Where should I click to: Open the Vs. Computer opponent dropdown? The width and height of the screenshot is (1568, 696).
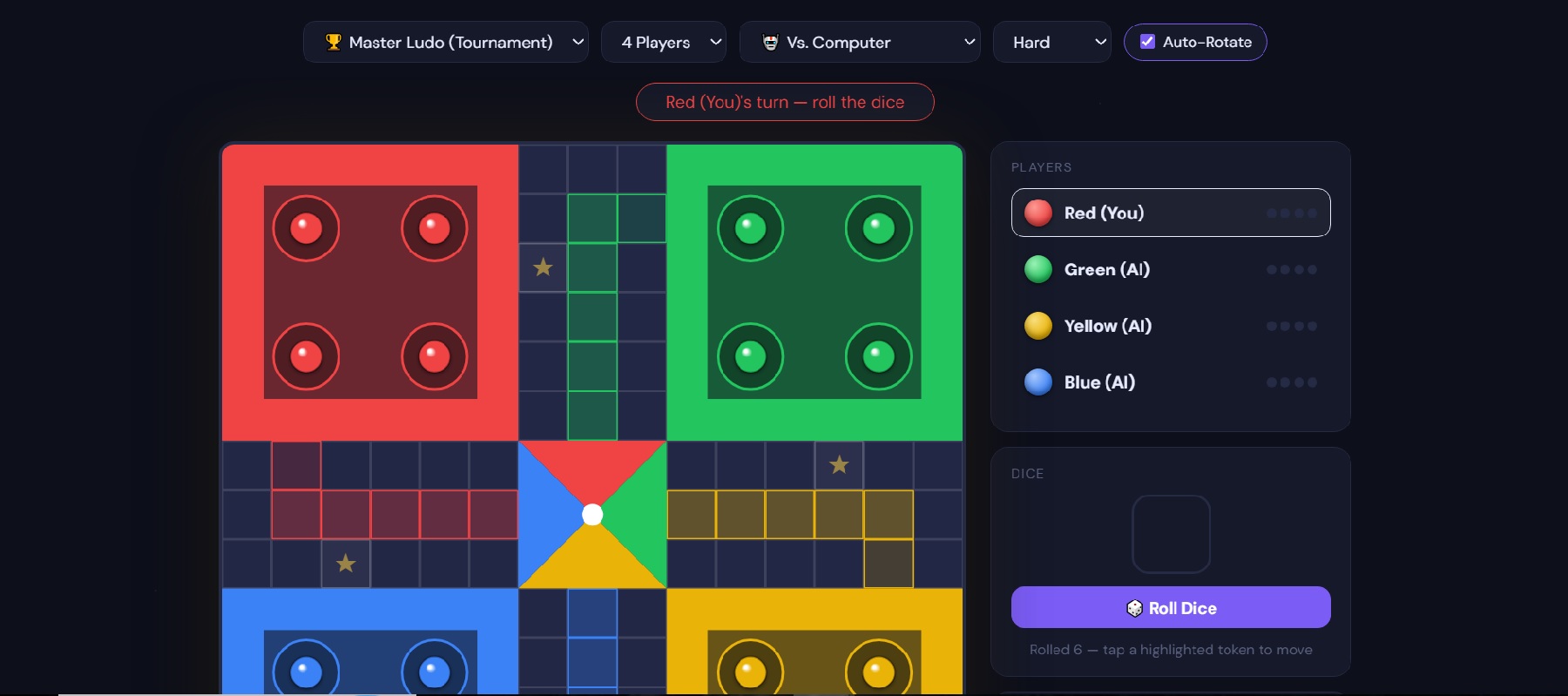860,42
